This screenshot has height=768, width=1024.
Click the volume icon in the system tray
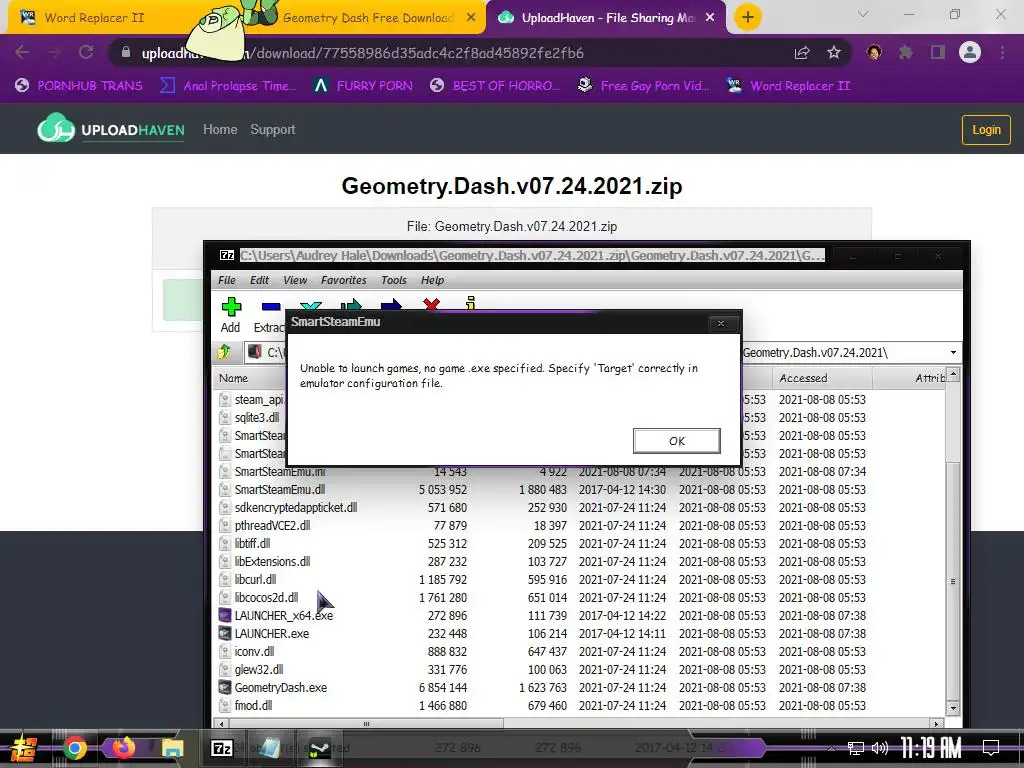tap(880, 748)
